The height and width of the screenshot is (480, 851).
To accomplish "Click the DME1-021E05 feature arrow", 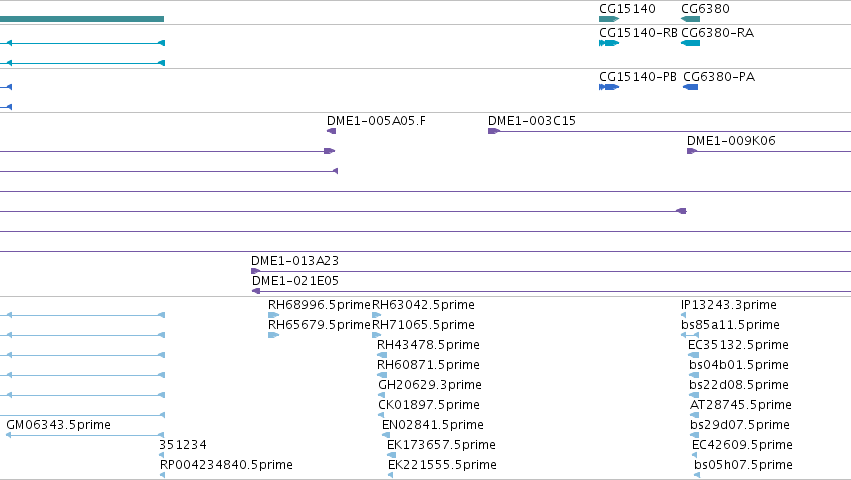I will click(256, 291).
